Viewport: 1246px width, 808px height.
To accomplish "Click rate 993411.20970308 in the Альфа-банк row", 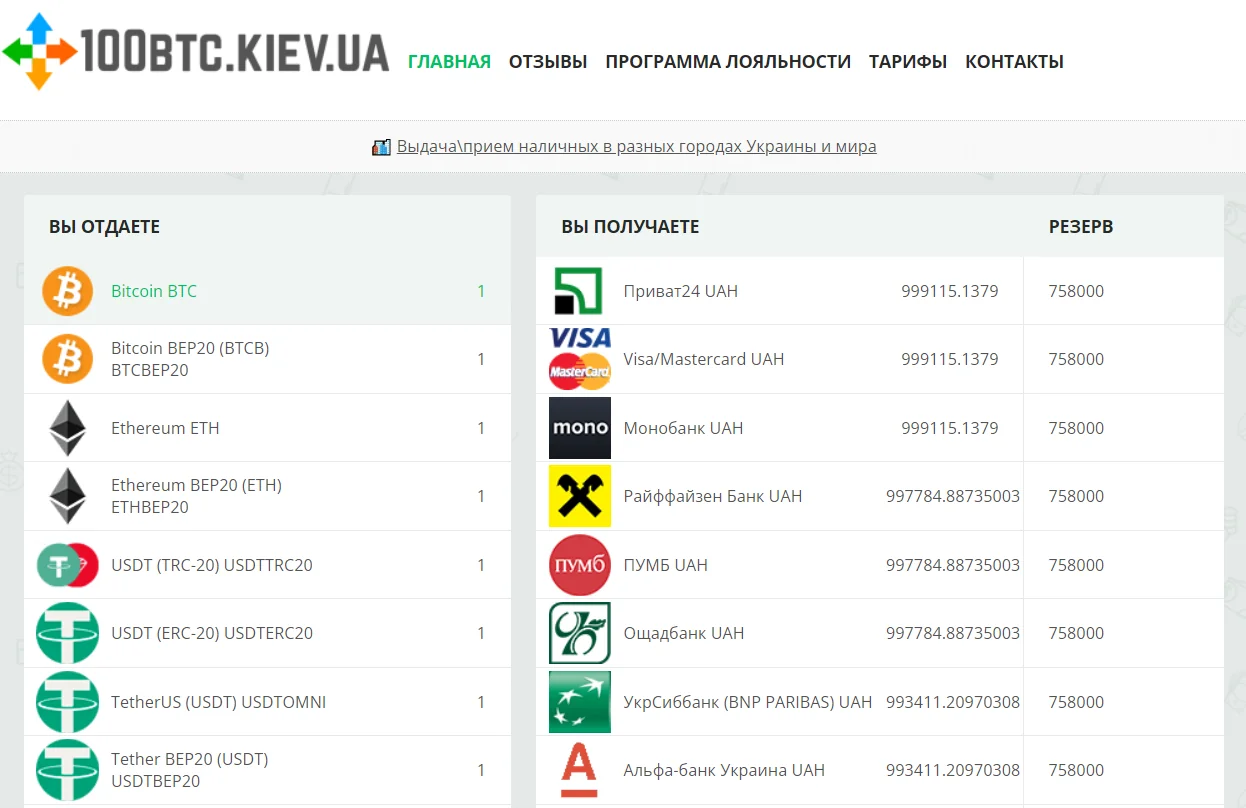I will (x=953, y=770).
